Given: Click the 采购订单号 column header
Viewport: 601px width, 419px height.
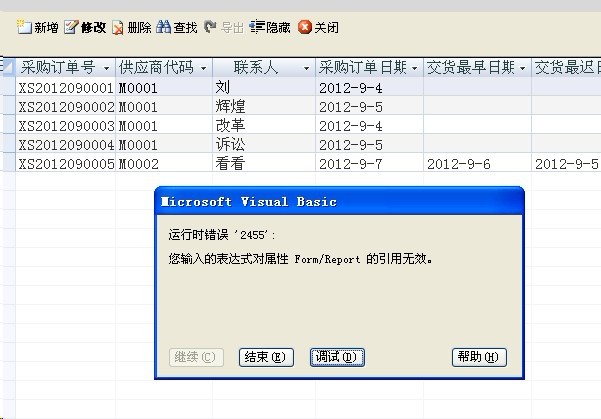Looking at the screenshot, I should coord(66,67).
